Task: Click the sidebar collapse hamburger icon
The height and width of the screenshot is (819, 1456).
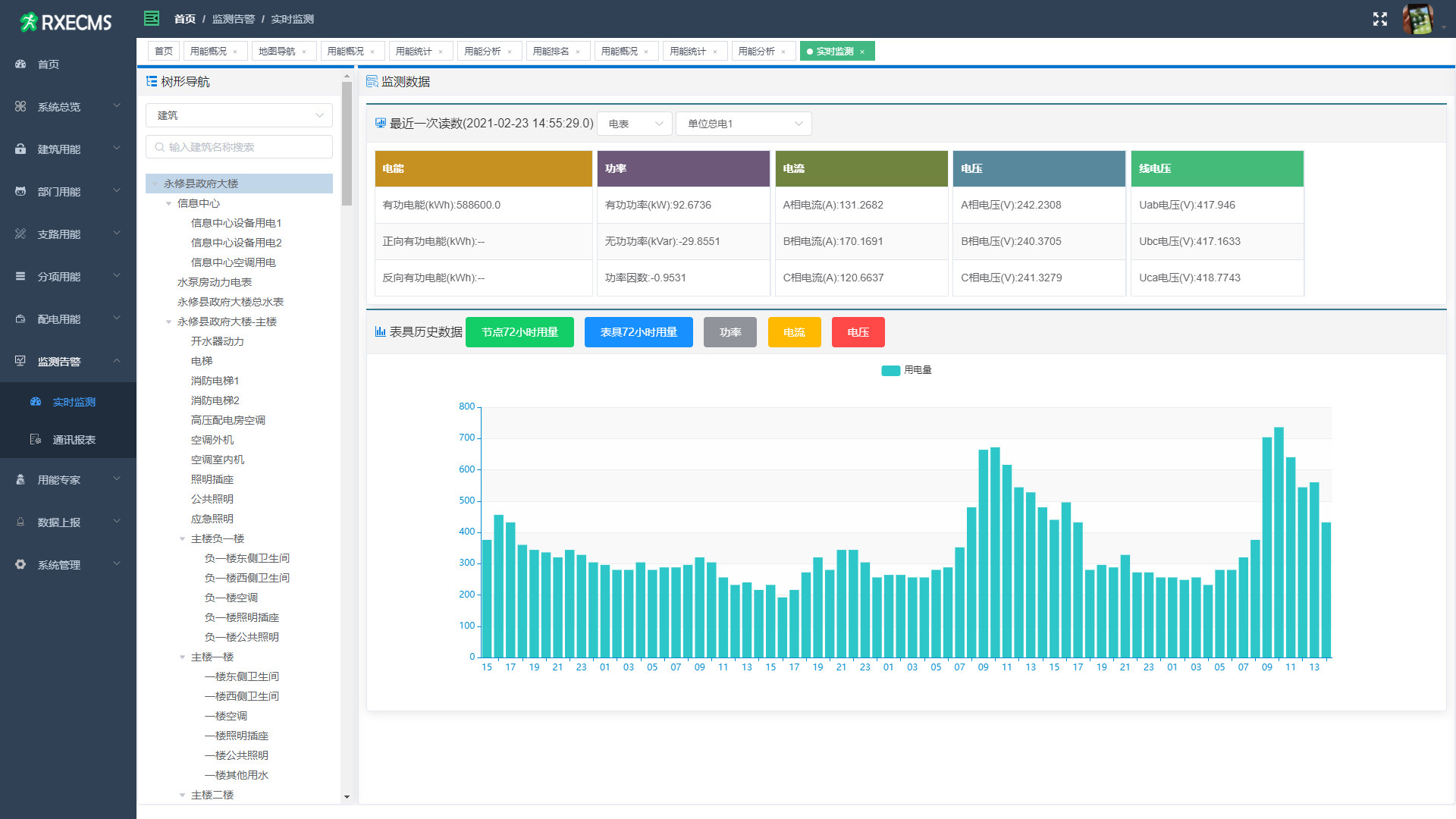Action: (x=152, y=18)
